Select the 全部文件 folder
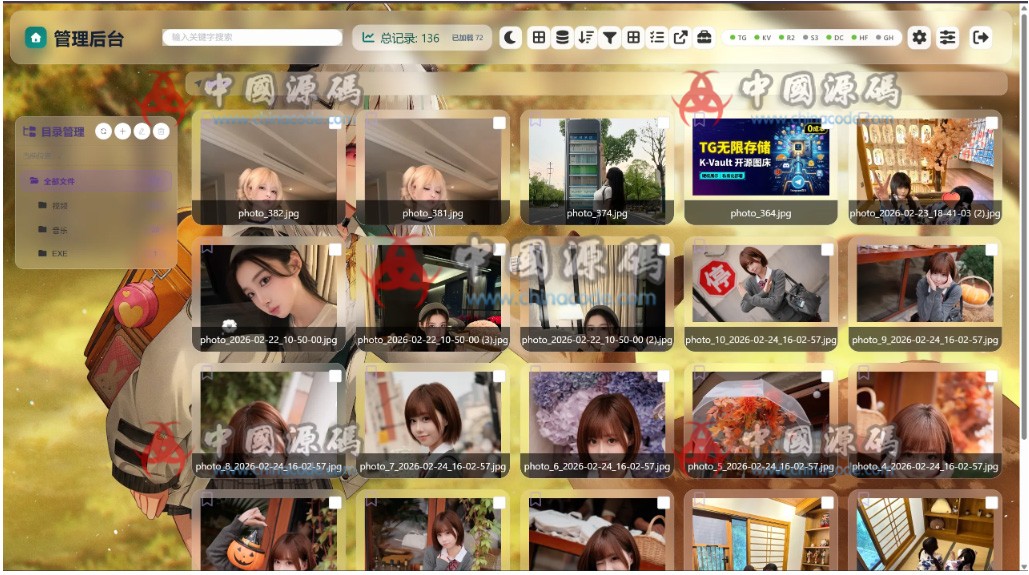Screen dimensions: 1029x575 (x=96, y=181)
